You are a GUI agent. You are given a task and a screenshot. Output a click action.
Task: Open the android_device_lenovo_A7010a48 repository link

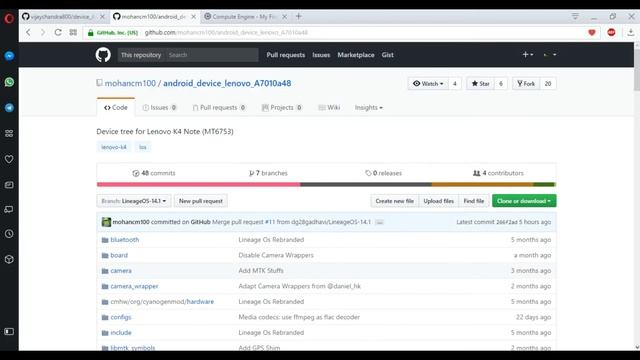point(227,83)
